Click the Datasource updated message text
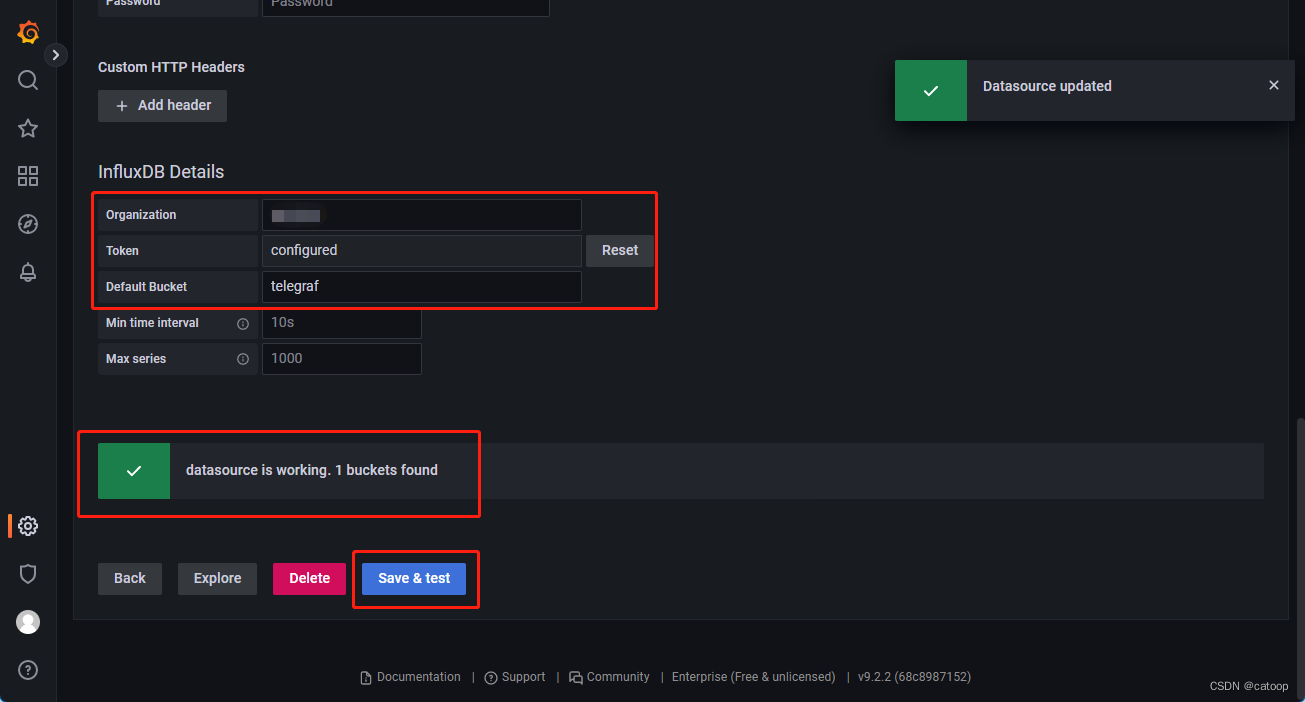This screenshot has height=702, width=1305. click(1047, 86)
